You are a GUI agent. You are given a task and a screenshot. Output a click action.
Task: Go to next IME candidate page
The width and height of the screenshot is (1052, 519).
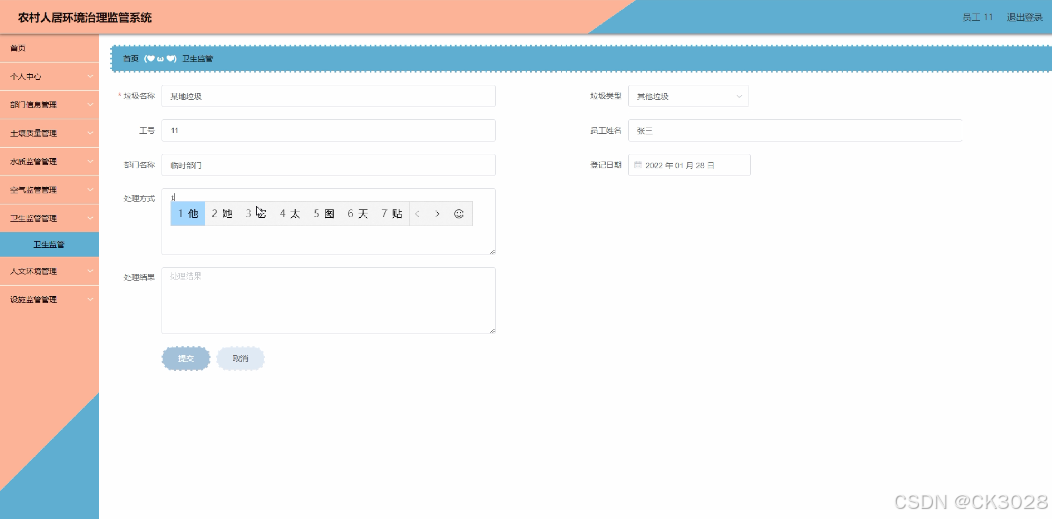437,214
